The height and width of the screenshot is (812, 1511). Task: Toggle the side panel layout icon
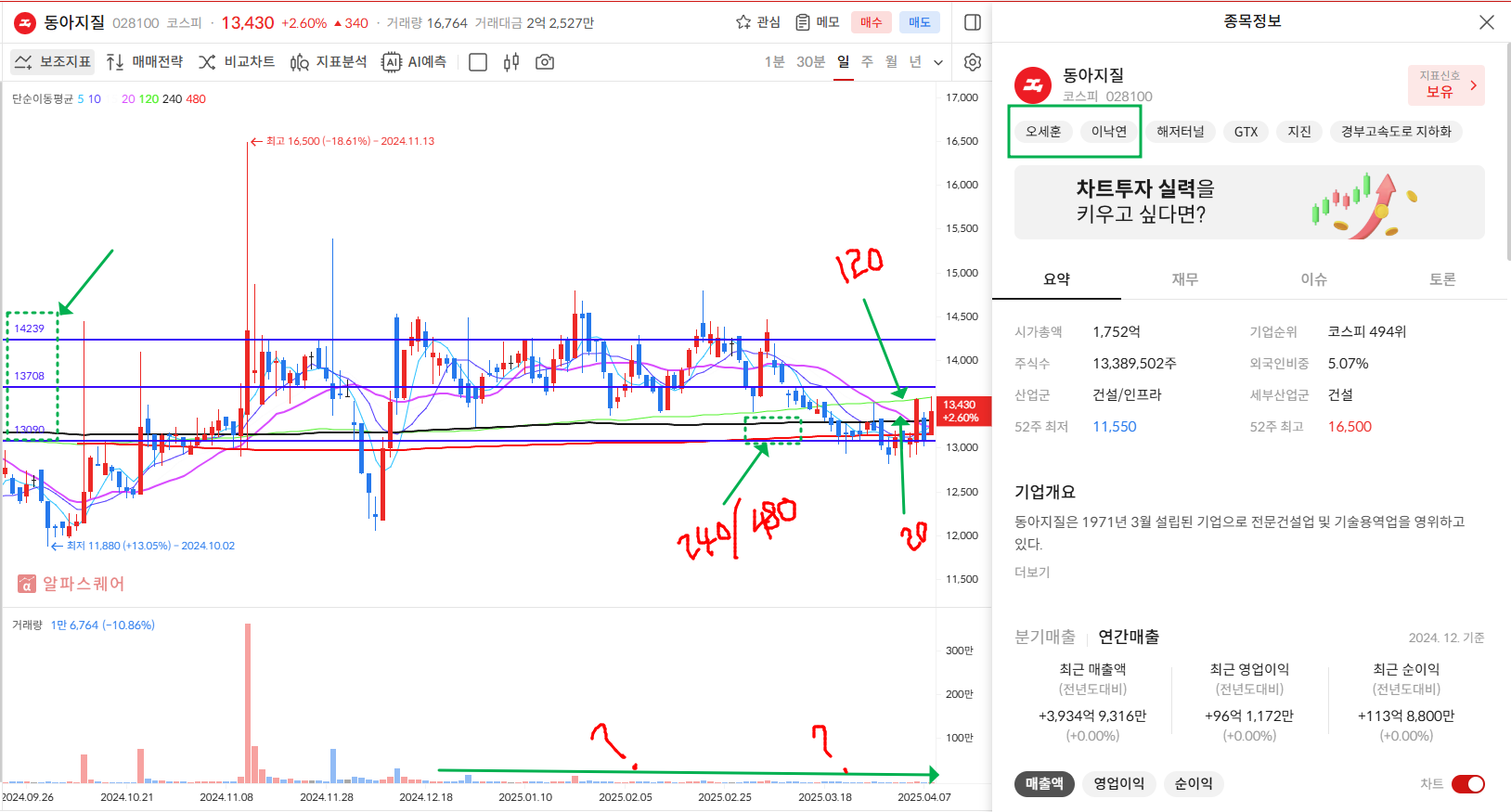(x=973, y=22)
